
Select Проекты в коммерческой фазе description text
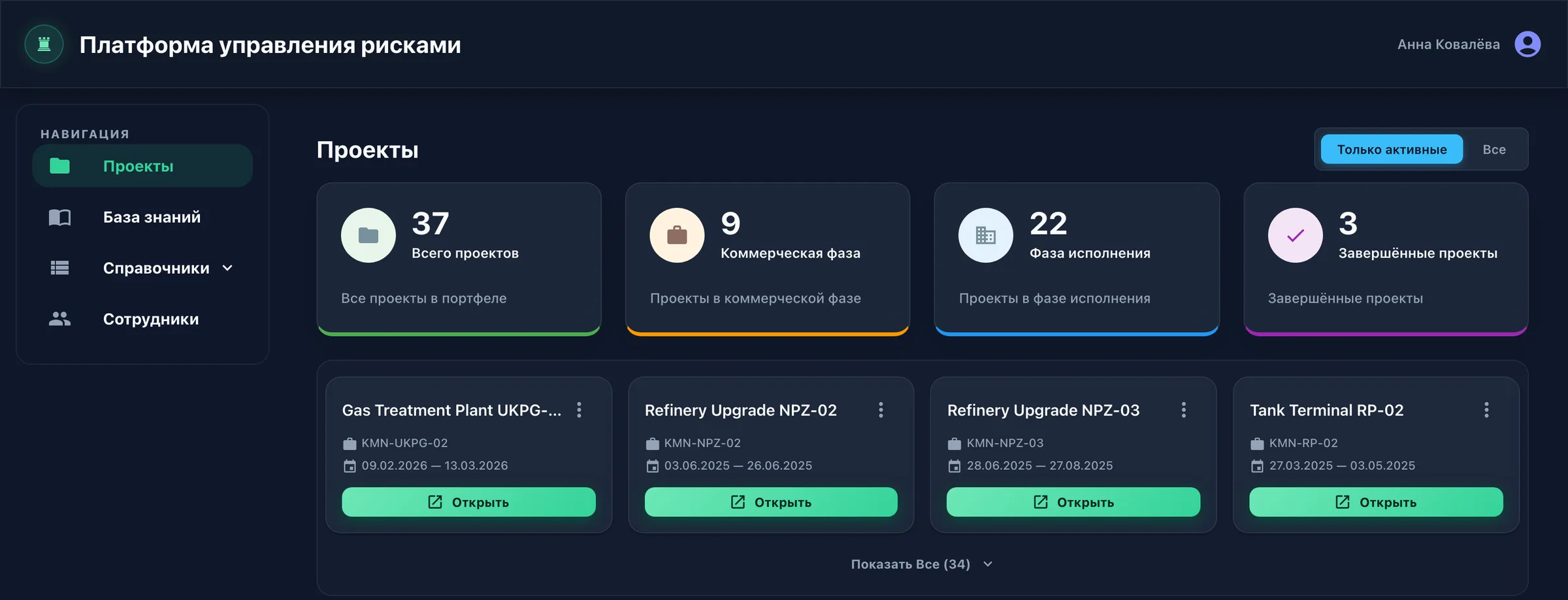point(755,298)
